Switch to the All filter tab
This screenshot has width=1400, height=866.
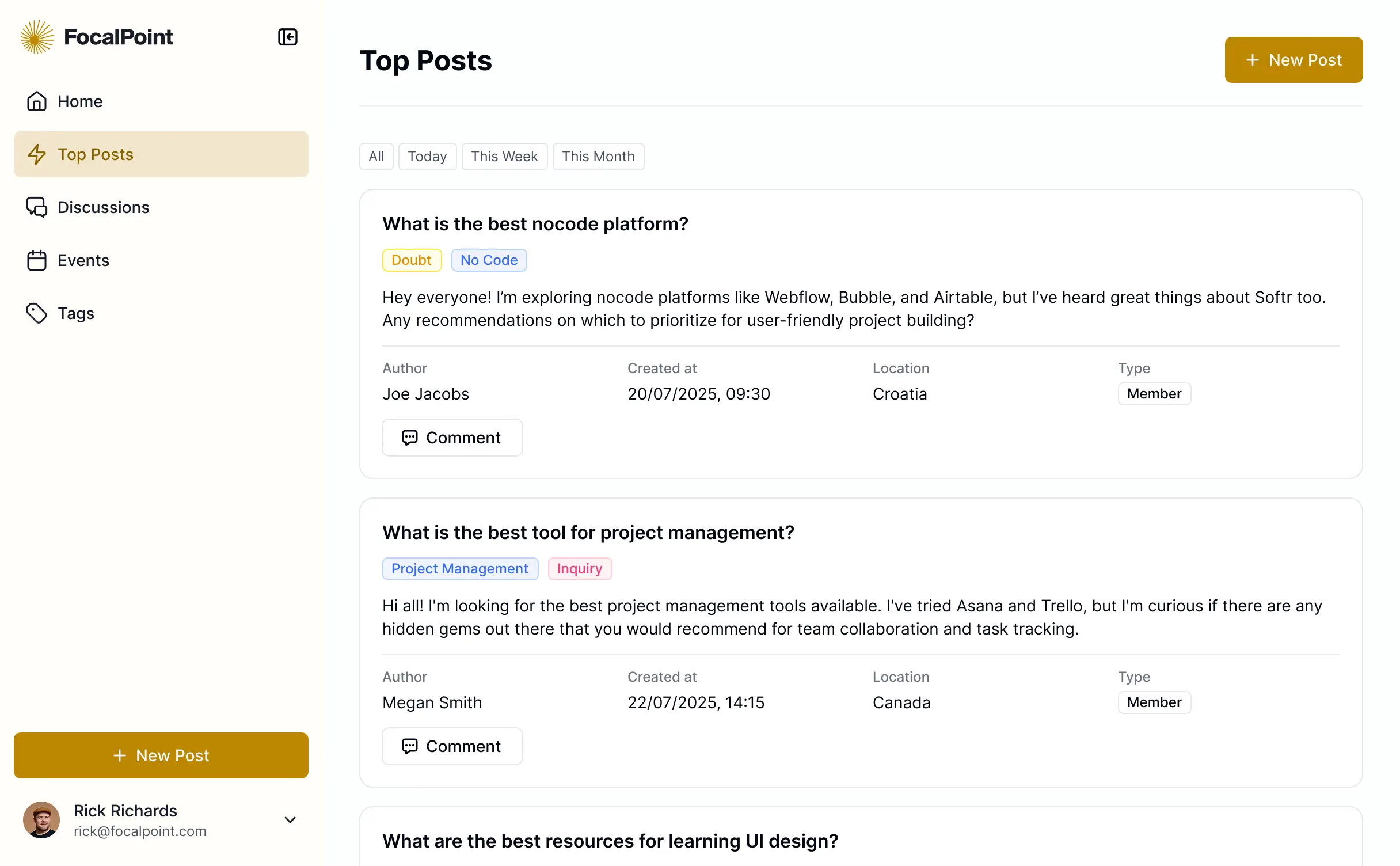(376, 156)
